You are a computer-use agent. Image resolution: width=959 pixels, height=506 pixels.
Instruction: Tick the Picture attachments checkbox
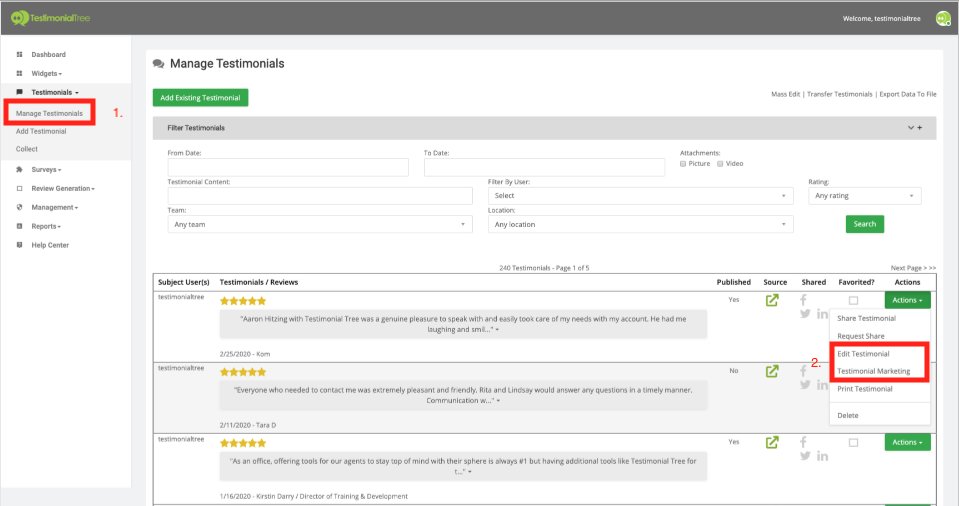click(683, 164)
